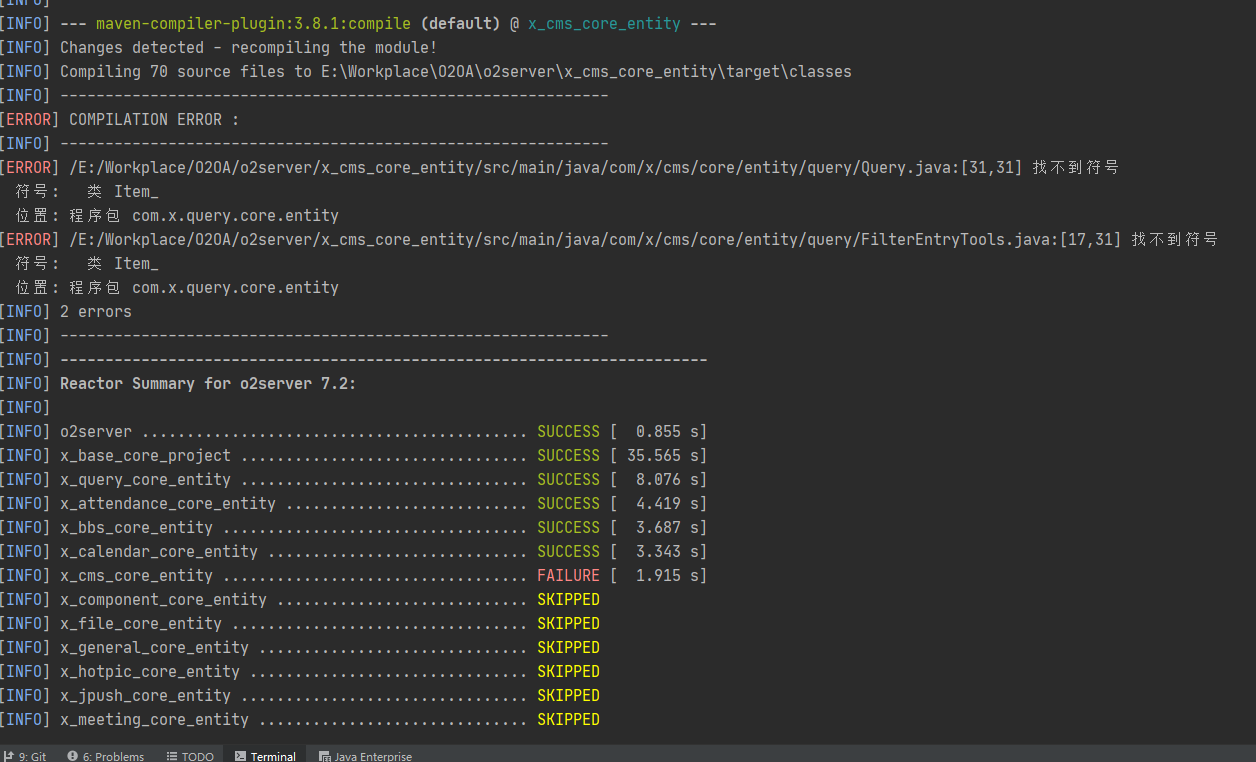Viewport: 1256px width, 762px height.
Task: Click the Git branch icon in bottom bar
Action: click(x=8, y=757)
